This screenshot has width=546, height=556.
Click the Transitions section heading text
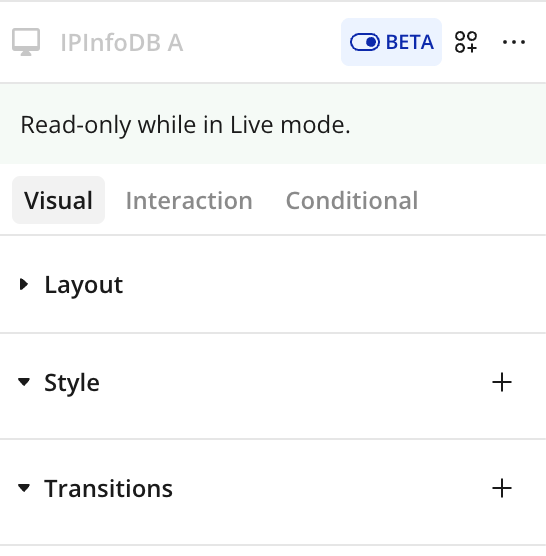[108, 489]
